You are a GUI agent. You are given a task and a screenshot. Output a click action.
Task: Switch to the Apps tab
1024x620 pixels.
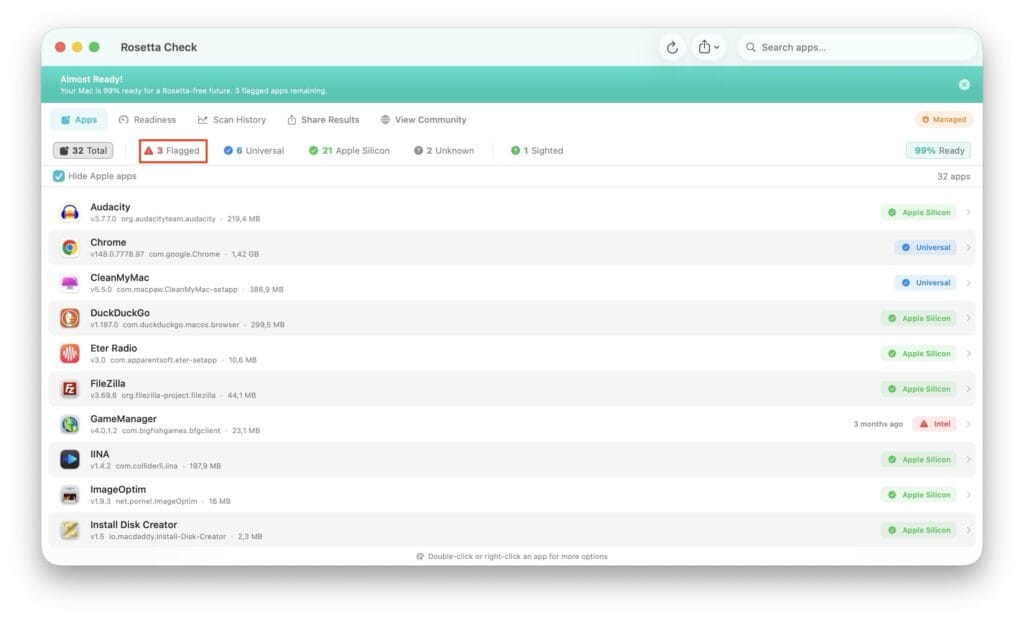78,120
